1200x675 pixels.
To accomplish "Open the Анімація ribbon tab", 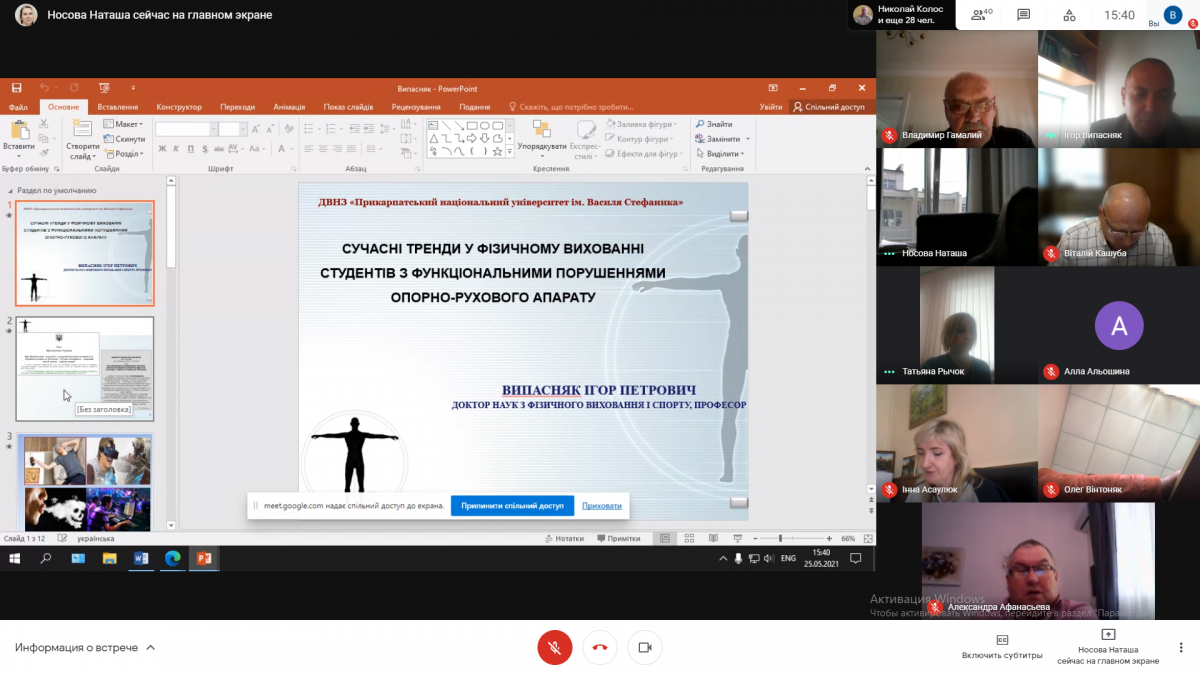I will (x=289, y=107).
